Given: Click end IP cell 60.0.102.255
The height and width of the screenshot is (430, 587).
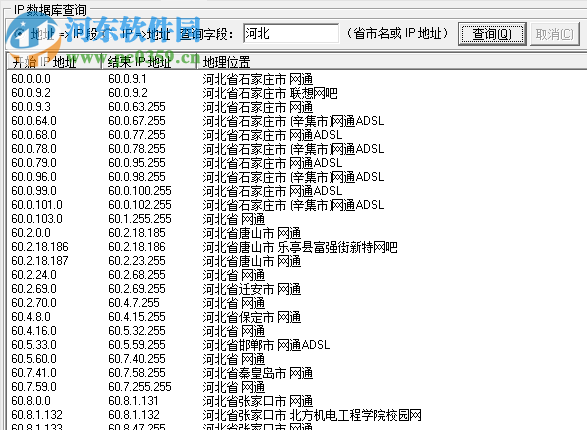Looking at the screenshot, I should (x=140, y=205).
